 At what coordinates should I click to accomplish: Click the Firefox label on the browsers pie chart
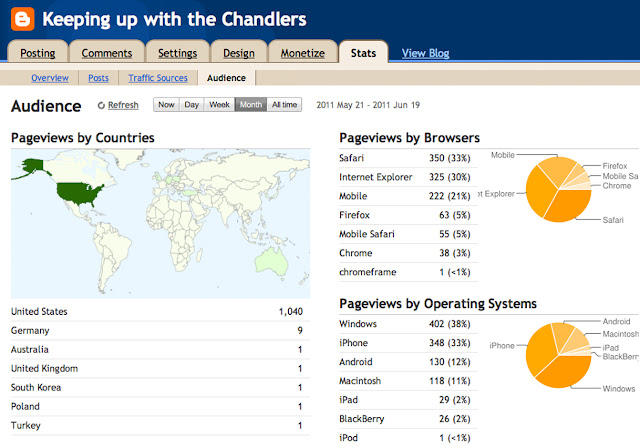(x=615, y=166)
